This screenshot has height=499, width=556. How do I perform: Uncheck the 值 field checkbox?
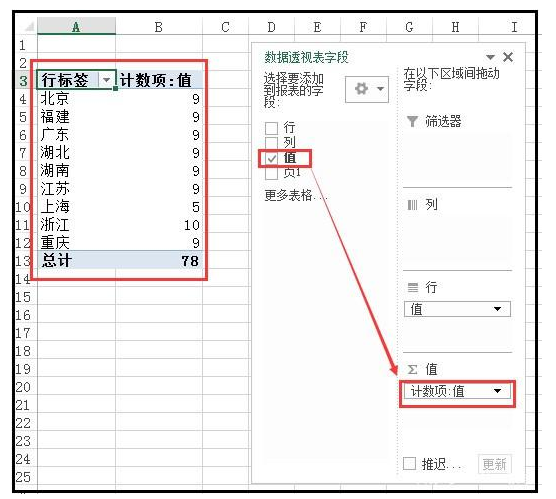[x=272, y=158]
